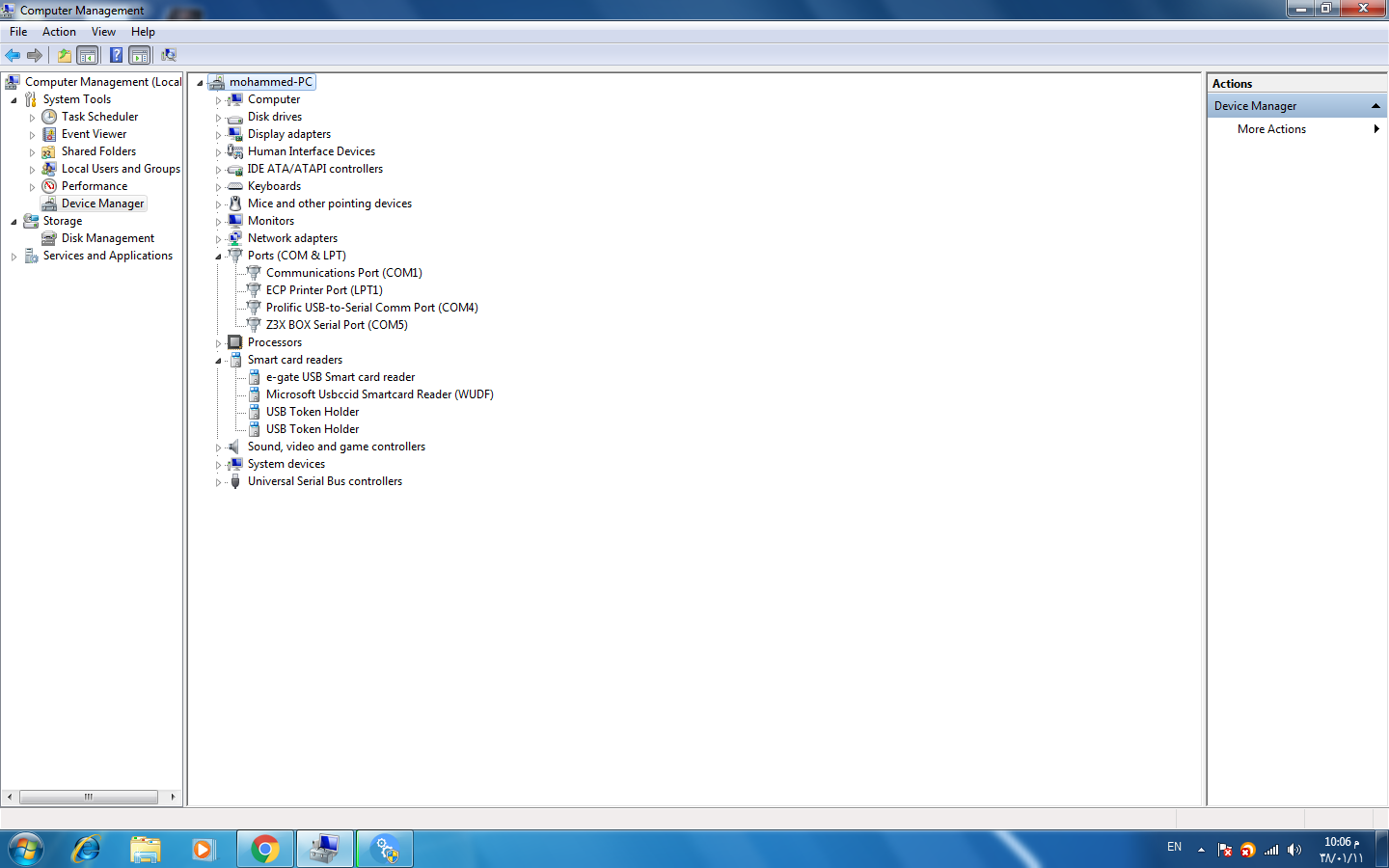
Task: Click the left pane horizontal scrollbar thumb
Action: point(88,797)
